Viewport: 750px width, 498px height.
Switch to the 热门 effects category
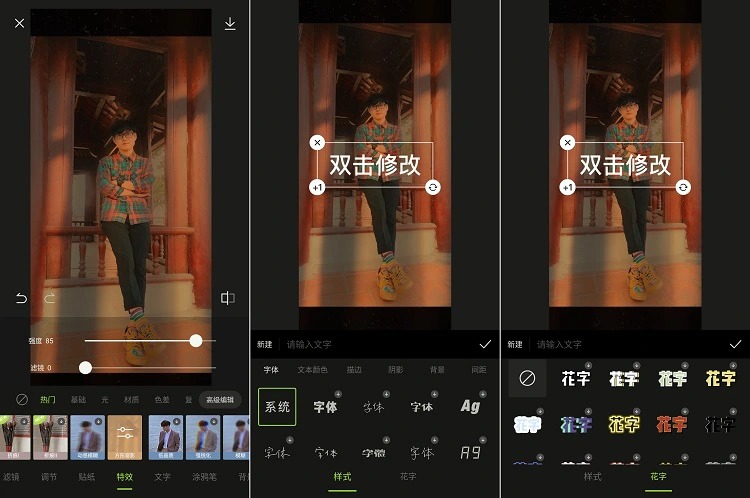click(48, 399)
